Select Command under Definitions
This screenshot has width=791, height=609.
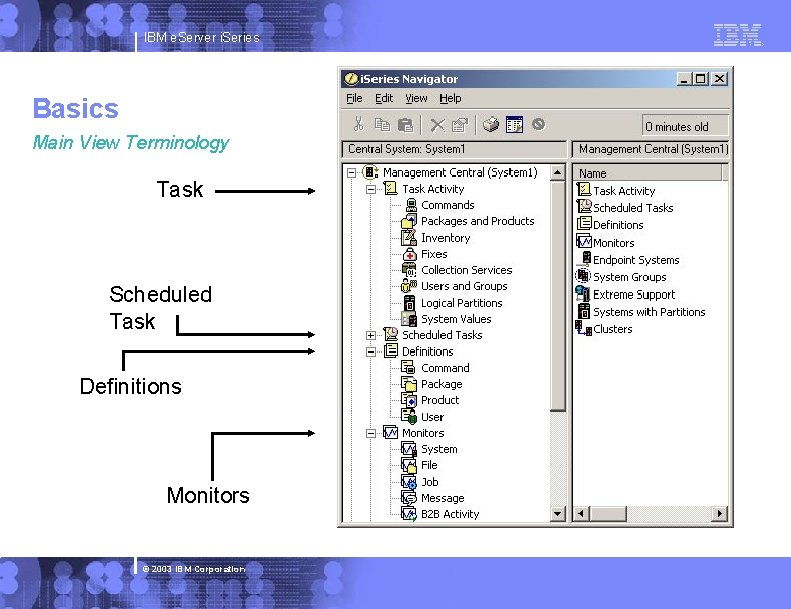pos(445,368)
